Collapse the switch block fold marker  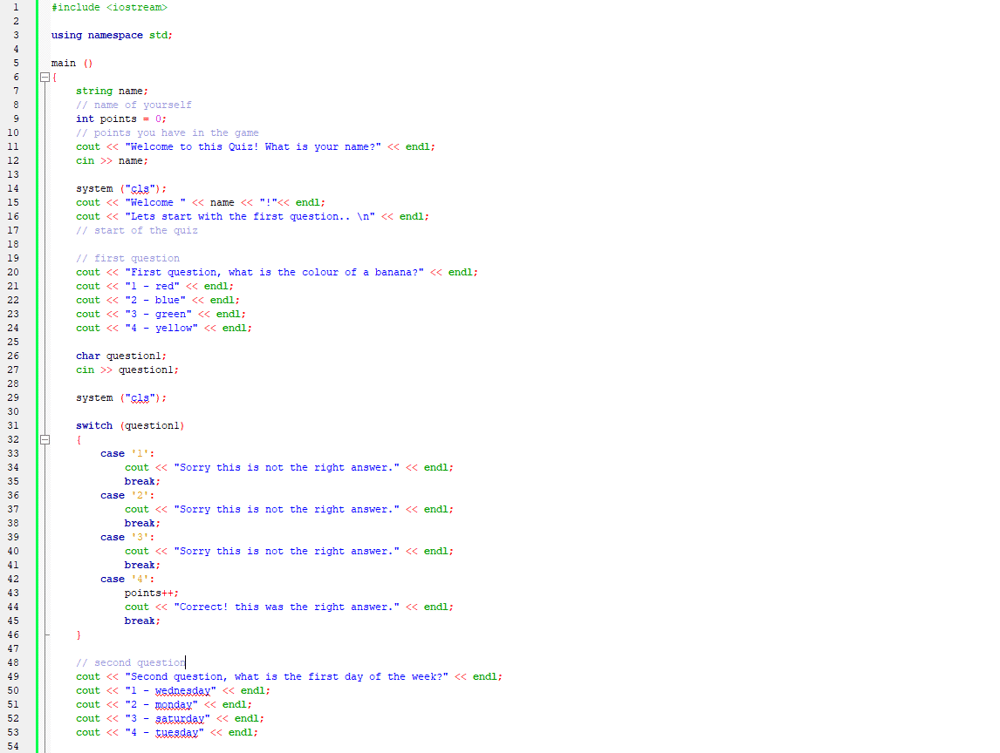coord(44,439)
